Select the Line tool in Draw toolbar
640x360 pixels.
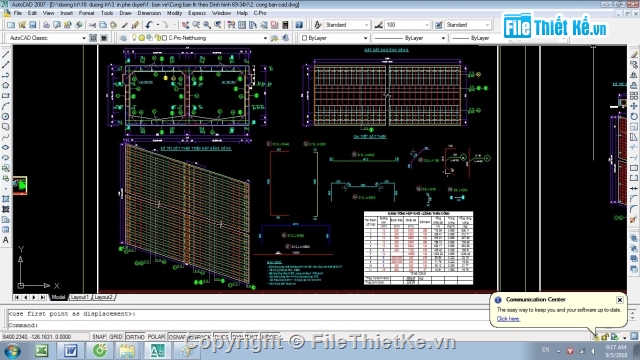6,54
